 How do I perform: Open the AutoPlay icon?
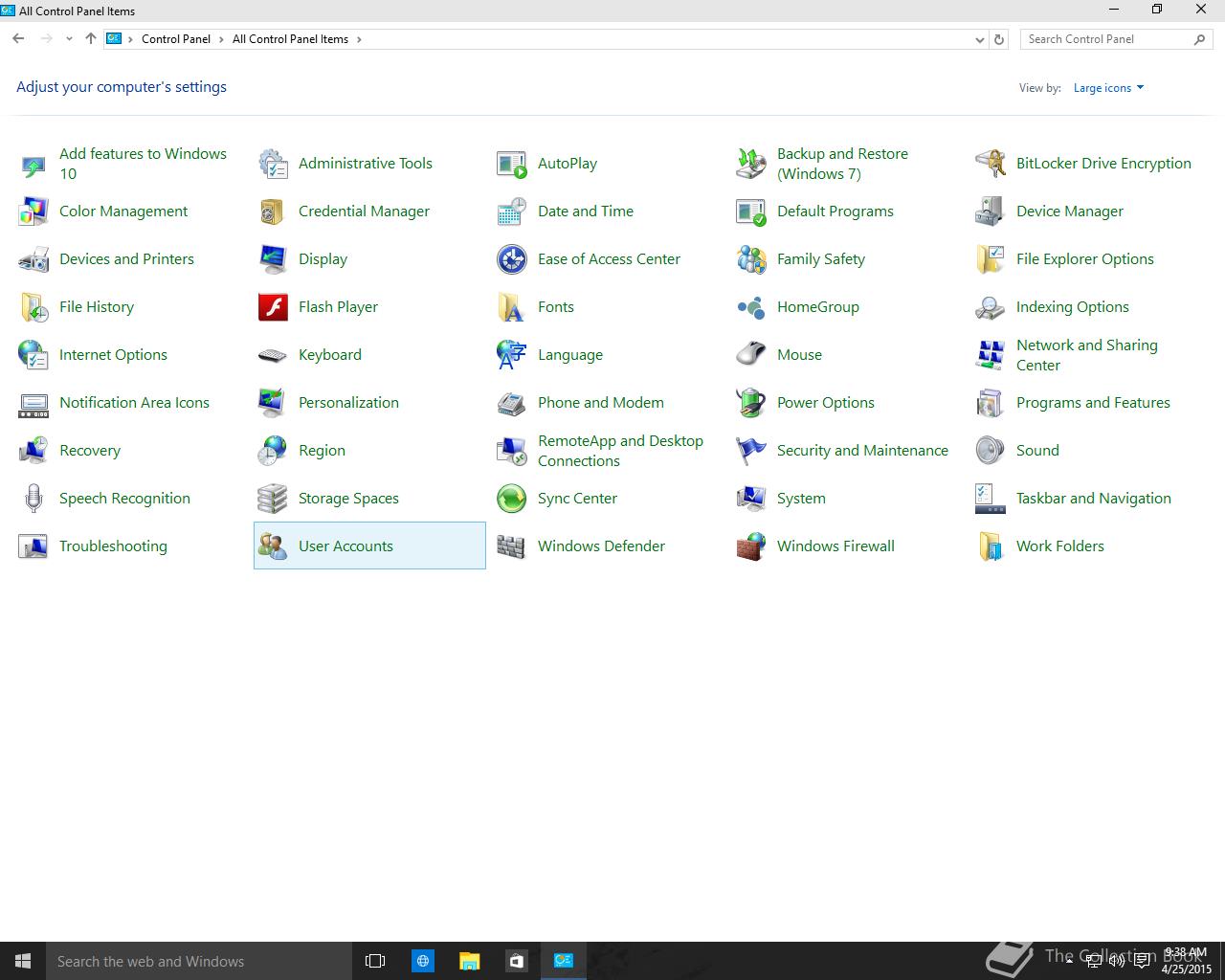pyautogui.click(x=512, y=164)
